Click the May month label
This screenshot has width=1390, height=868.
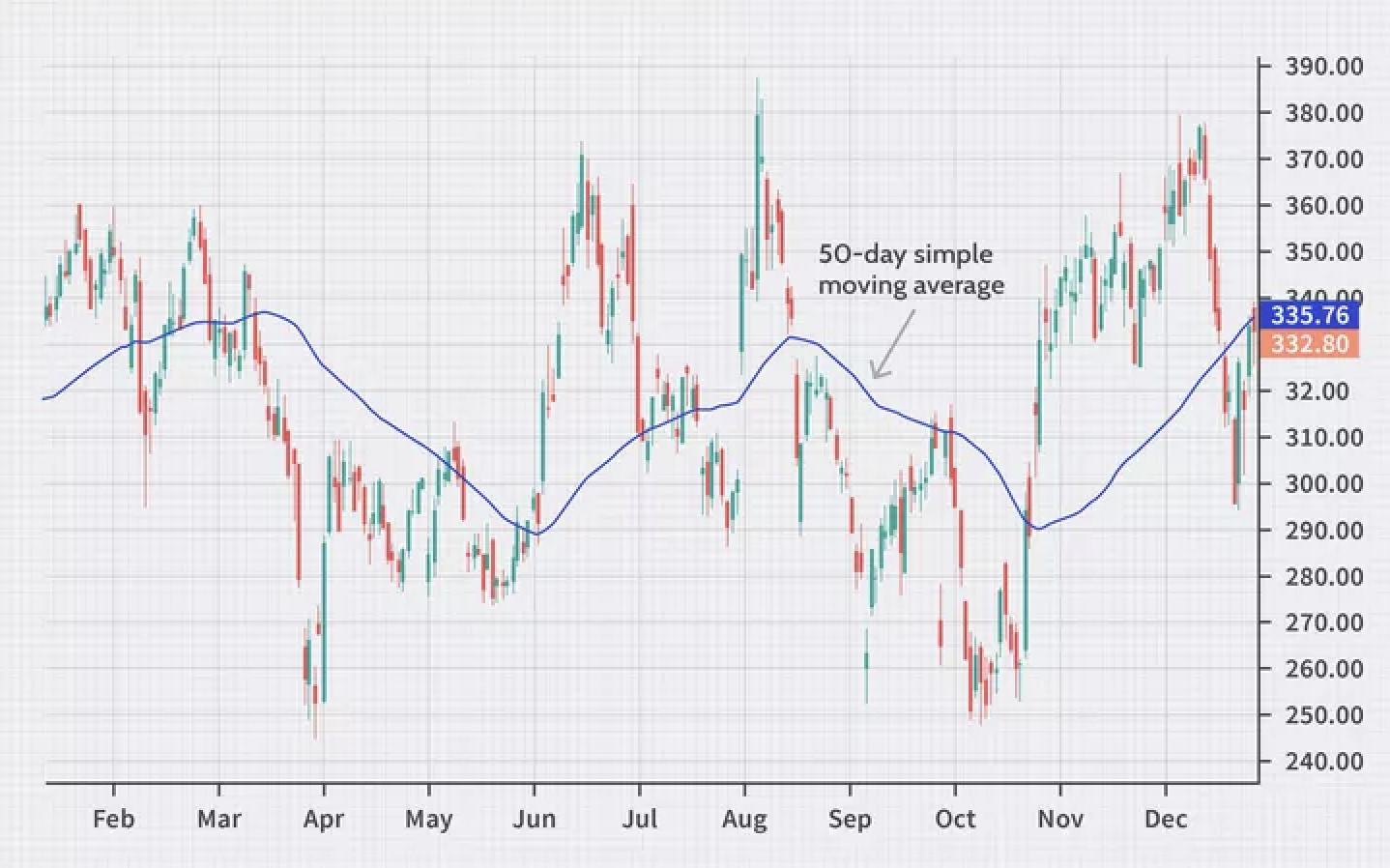tap(428, 820)
